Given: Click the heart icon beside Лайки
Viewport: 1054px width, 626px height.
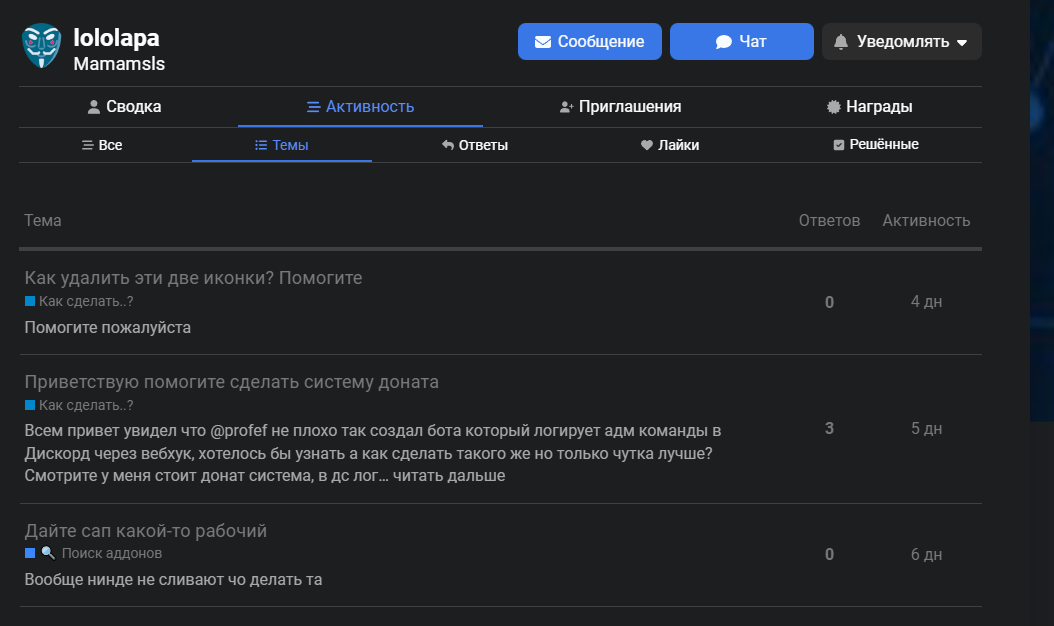Looking at the screenshot, I should point(647,145).
